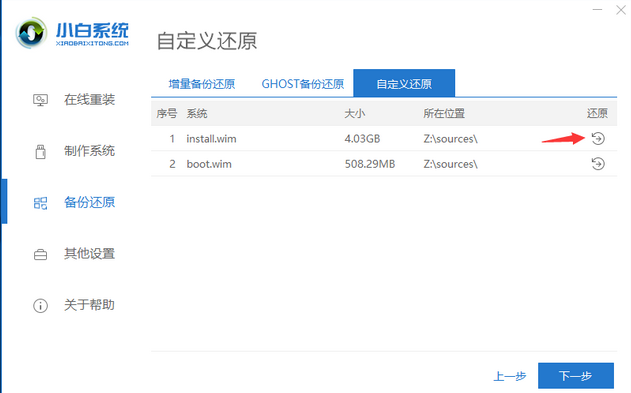This screenshot has width=631, height=393.
Task: Click the 大小 column header
Action: tap(355, 113)
